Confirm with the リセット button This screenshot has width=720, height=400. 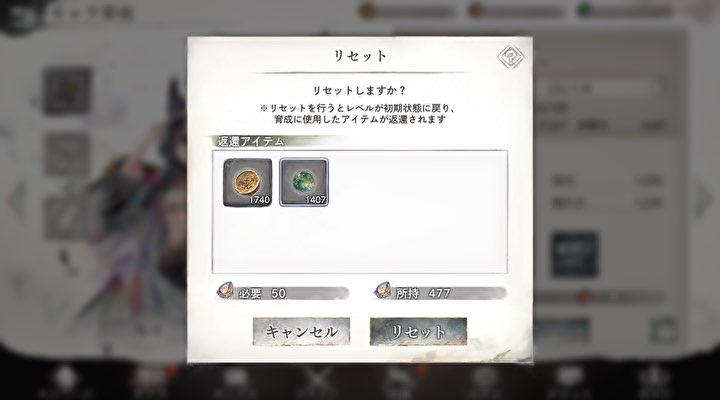418,331
